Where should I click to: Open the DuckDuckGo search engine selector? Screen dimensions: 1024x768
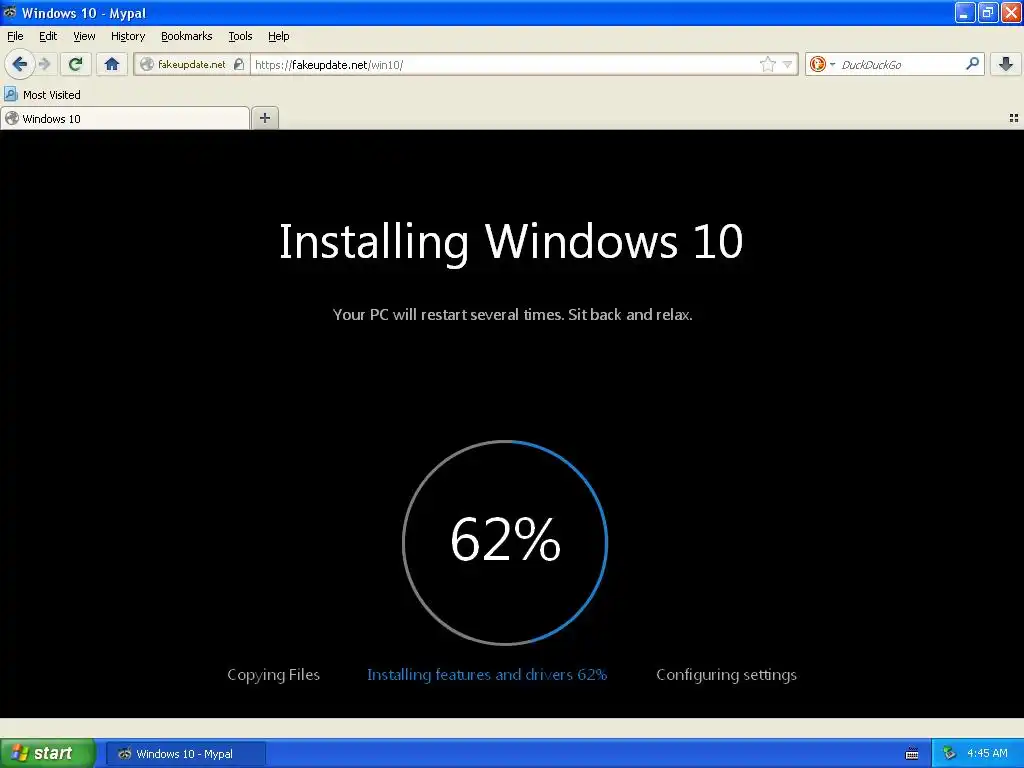click(x=822, y=64)
